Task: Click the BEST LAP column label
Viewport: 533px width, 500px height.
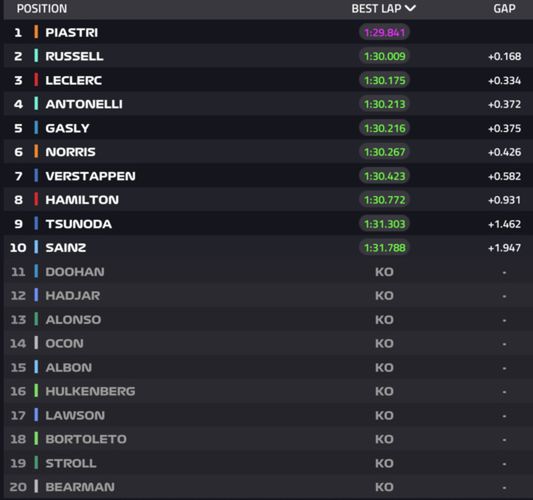Action: tap(376, 8)
